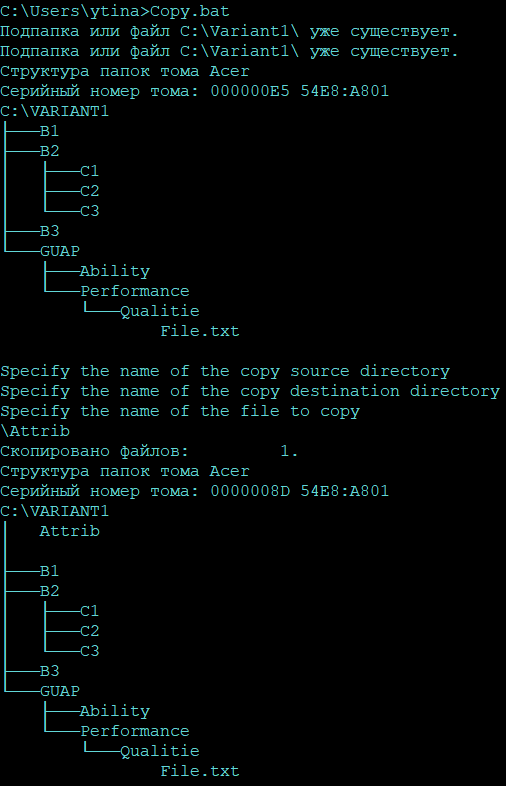Click File.txt at the bottom
The width and height of the screenshot is (506, 786).
[x=200, y=771]
